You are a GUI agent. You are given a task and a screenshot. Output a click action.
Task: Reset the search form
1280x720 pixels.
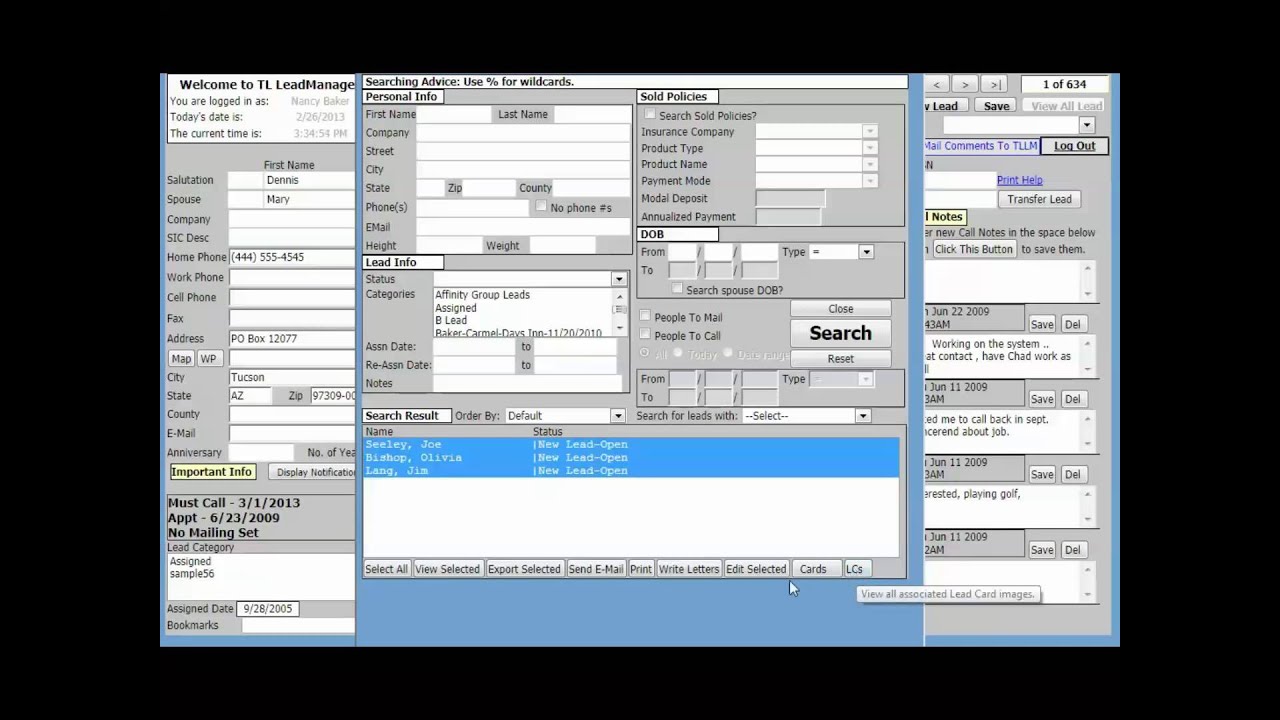pyautogui.click(x=840, y=359)
